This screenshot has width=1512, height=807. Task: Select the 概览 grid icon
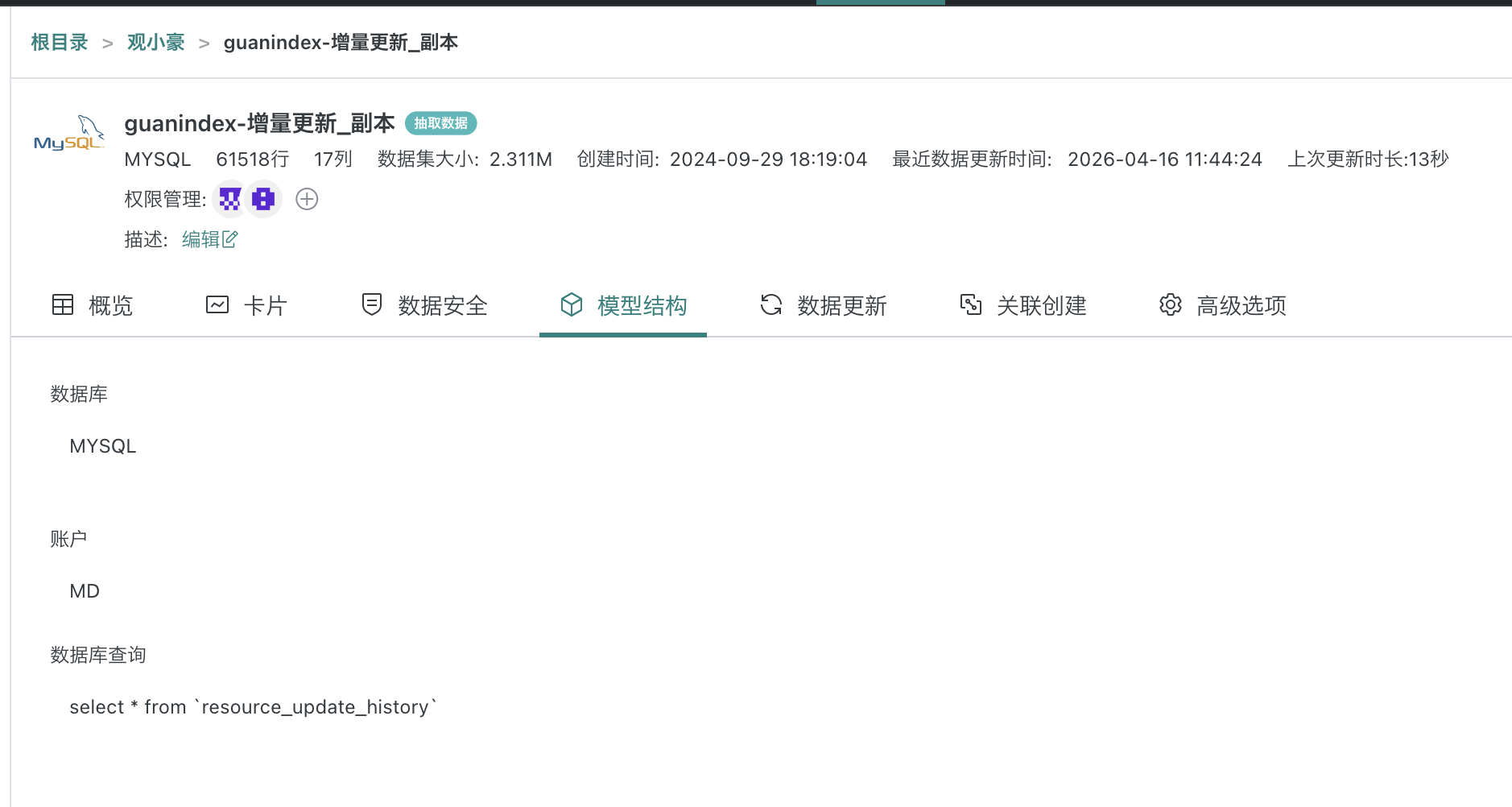click(x=62, y=304)
